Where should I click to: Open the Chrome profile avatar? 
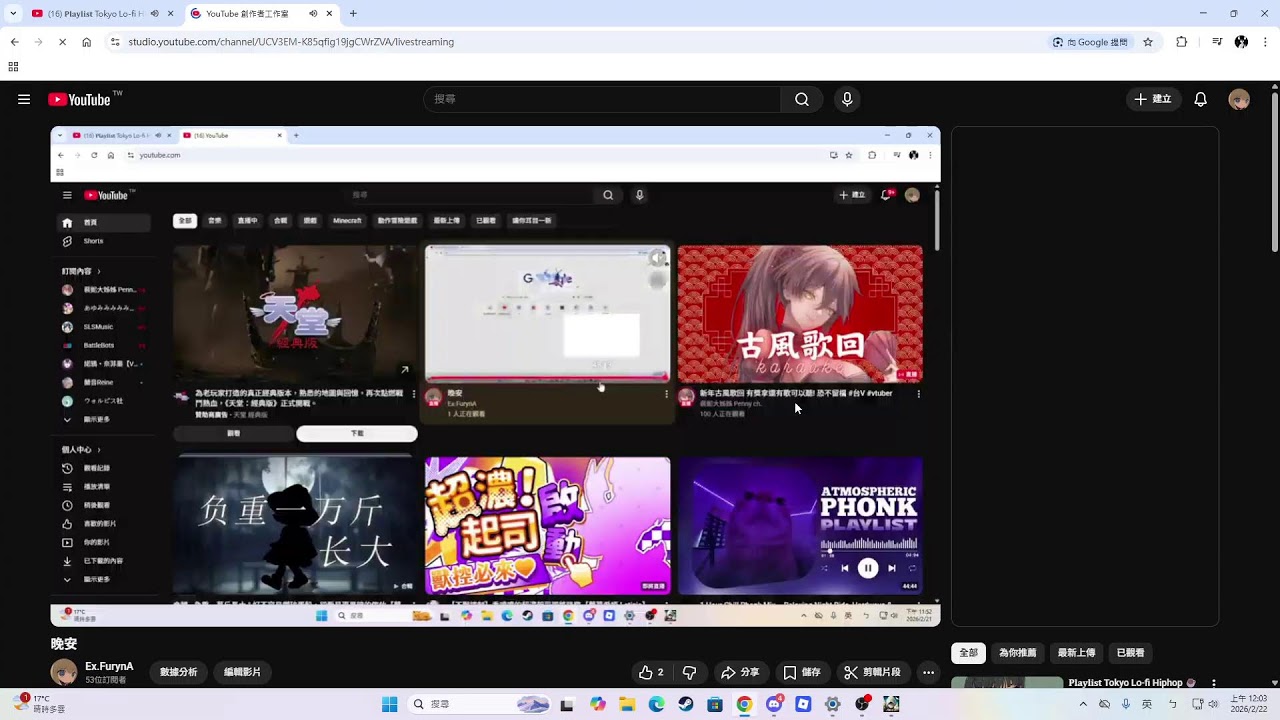pyautogui.click(x=1241, y=42)
